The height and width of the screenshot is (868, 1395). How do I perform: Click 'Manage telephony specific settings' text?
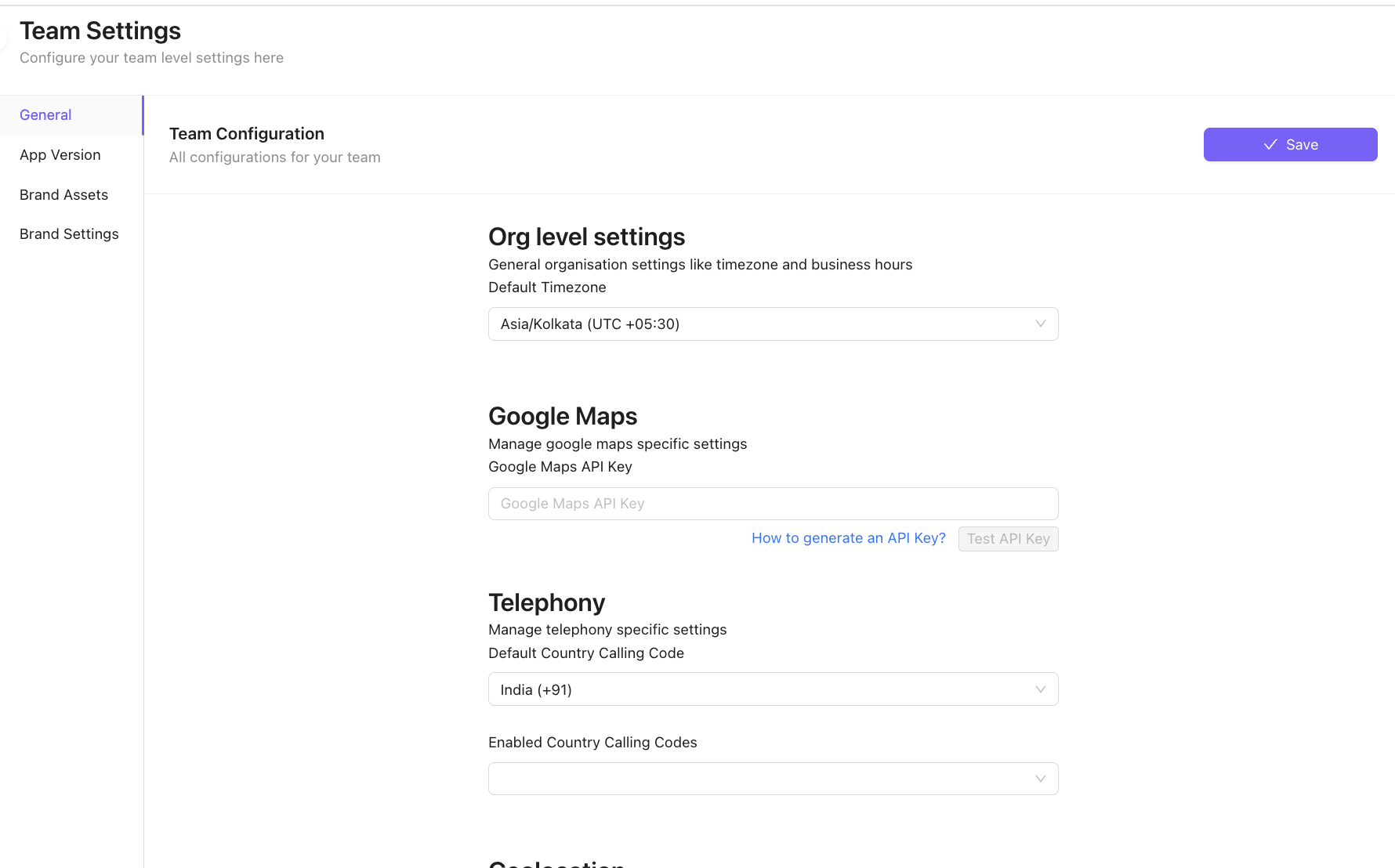point(607,630)
